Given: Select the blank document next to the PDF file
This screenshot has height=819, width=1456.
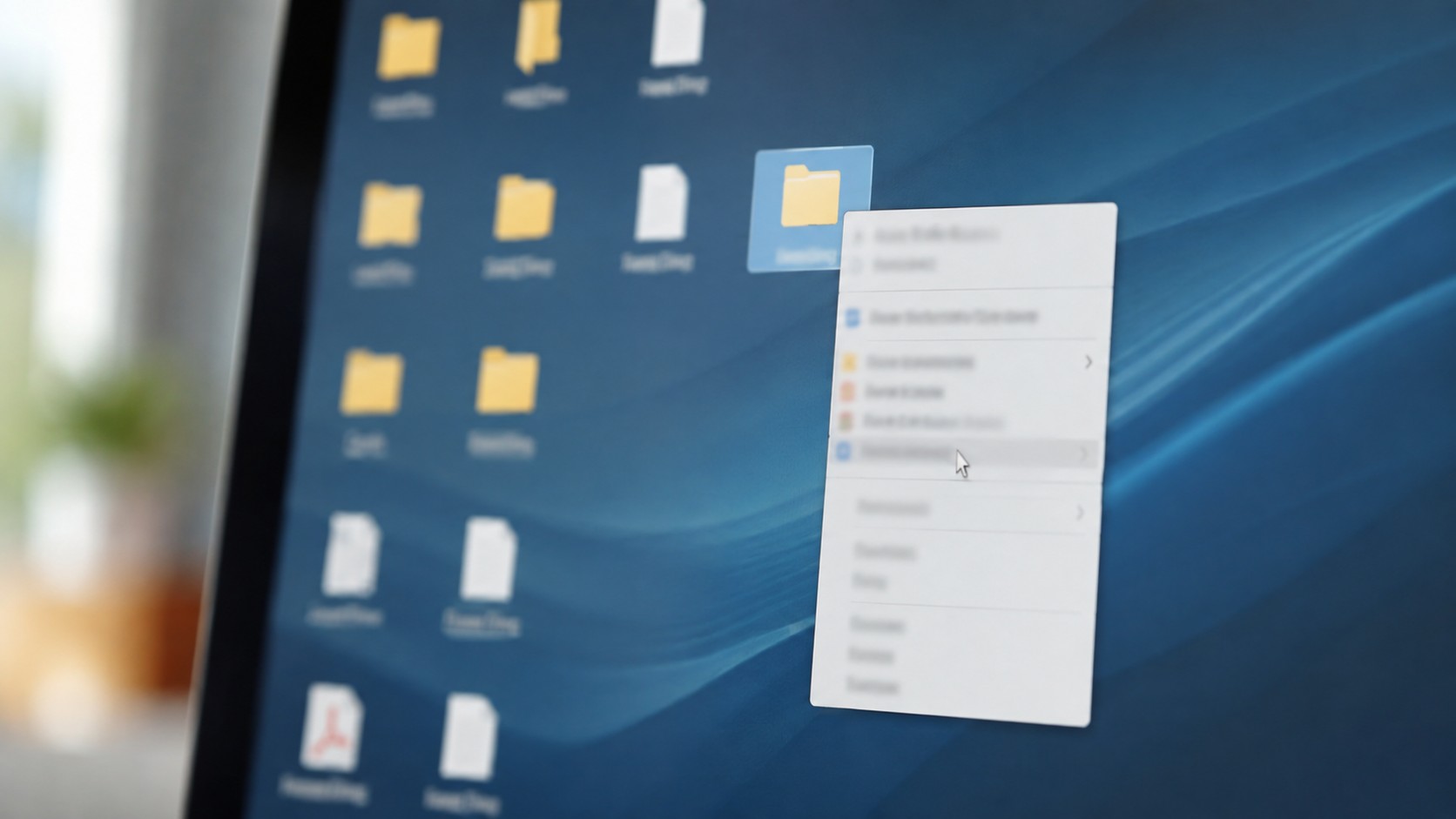Looking at the screenshot, I should [x=468, y=736].
